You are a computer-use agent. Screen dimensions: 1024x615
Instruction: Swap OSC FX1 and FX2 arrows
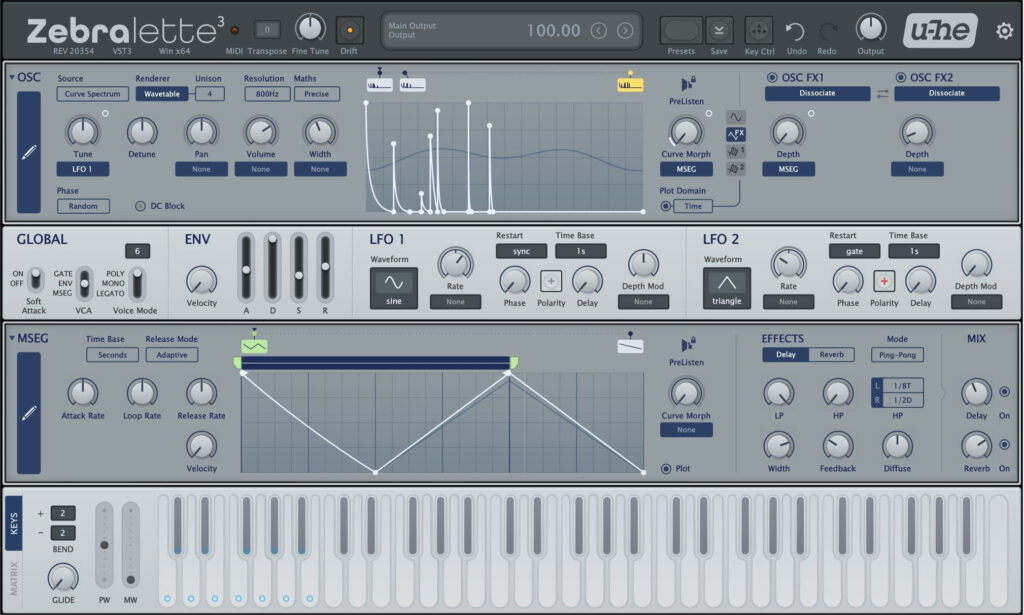point(882,93)
